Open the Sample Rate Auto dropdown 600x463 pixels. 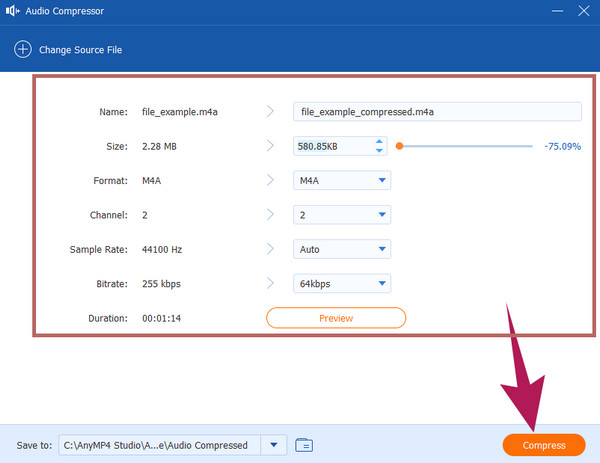click(x=342, y=249)
